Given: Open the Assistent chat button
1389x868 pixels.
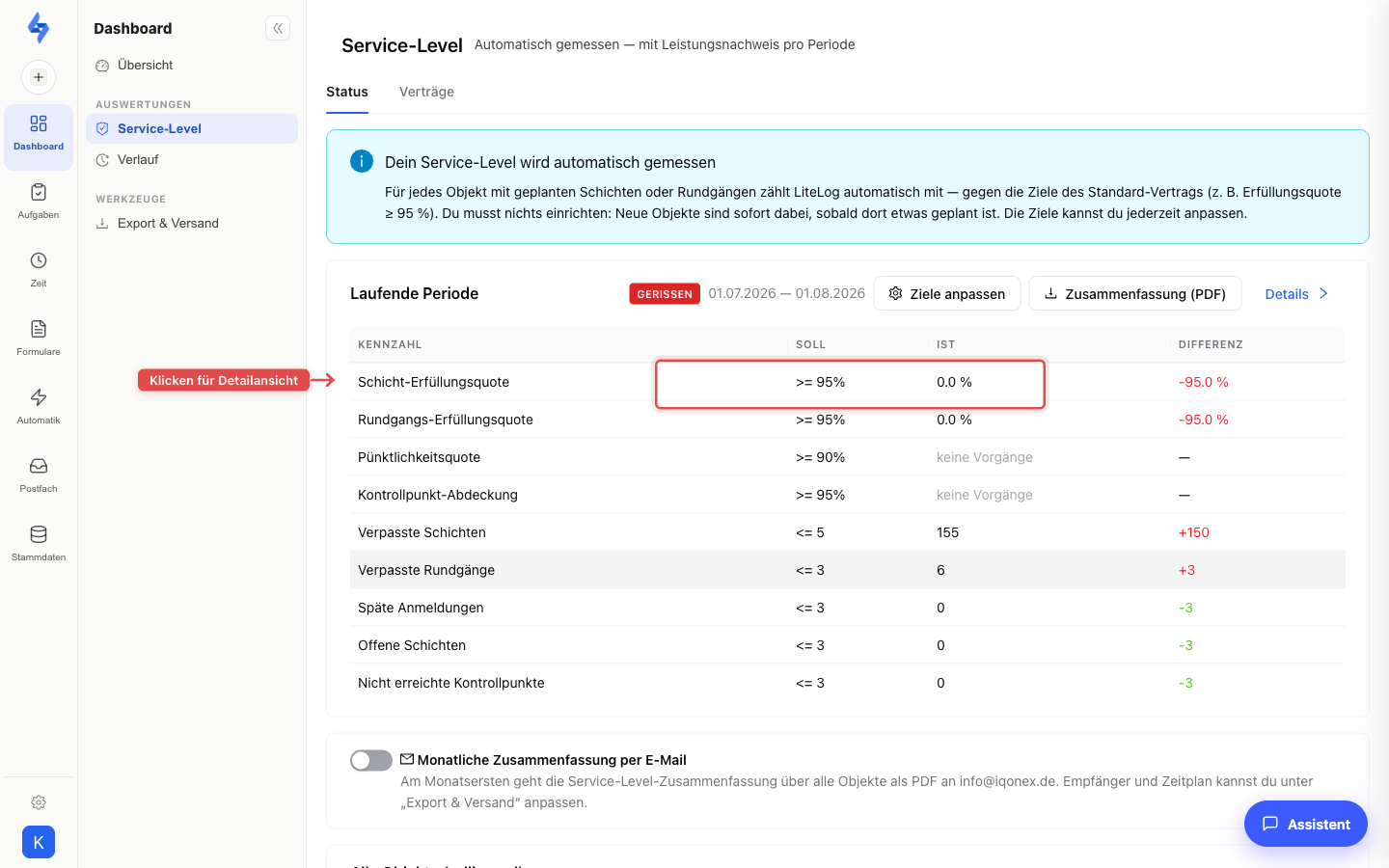Looking at the screenshot, I should tap(1306, 824).
